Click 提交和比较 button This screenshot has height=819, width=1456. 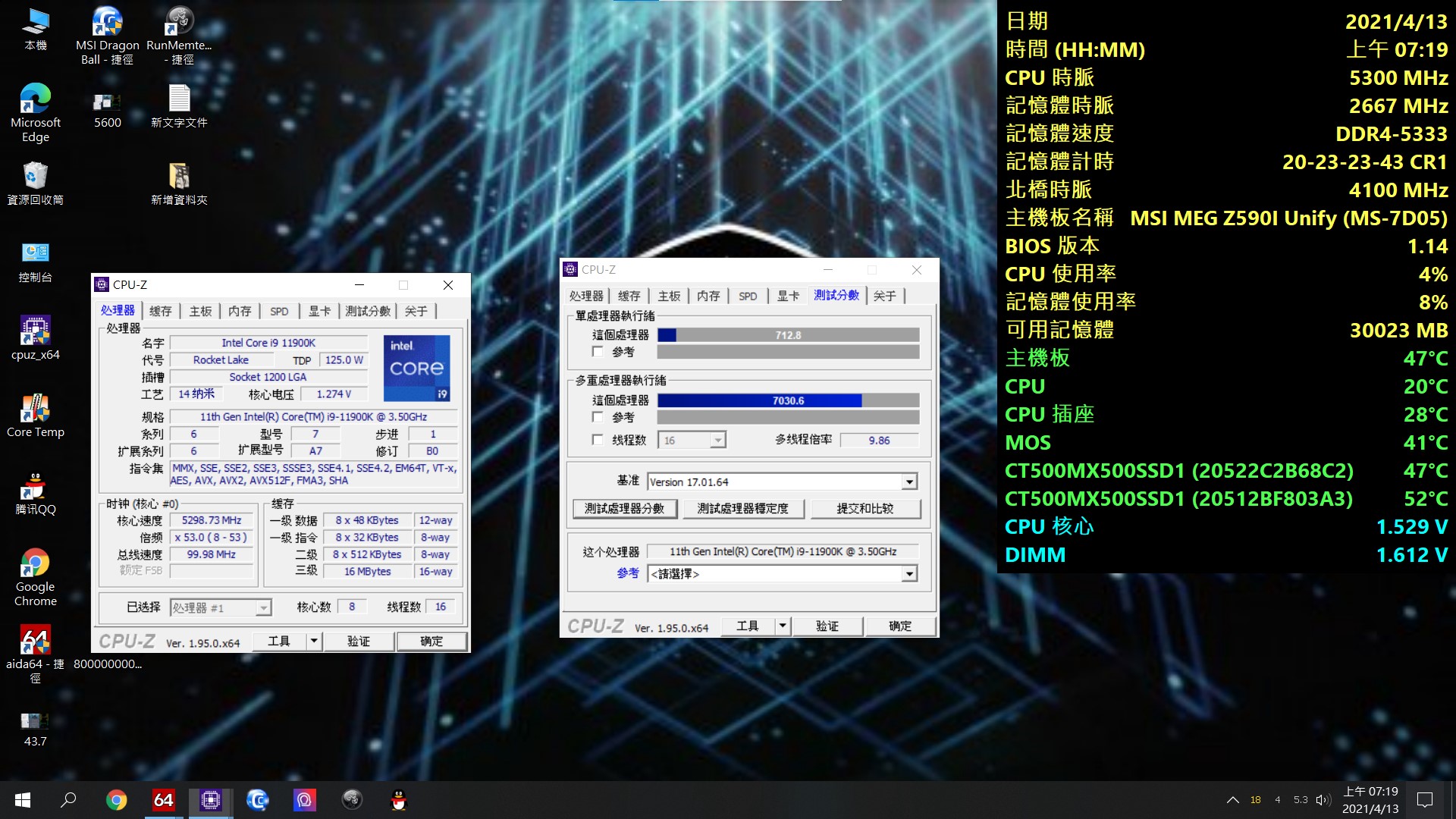(865, 509)
